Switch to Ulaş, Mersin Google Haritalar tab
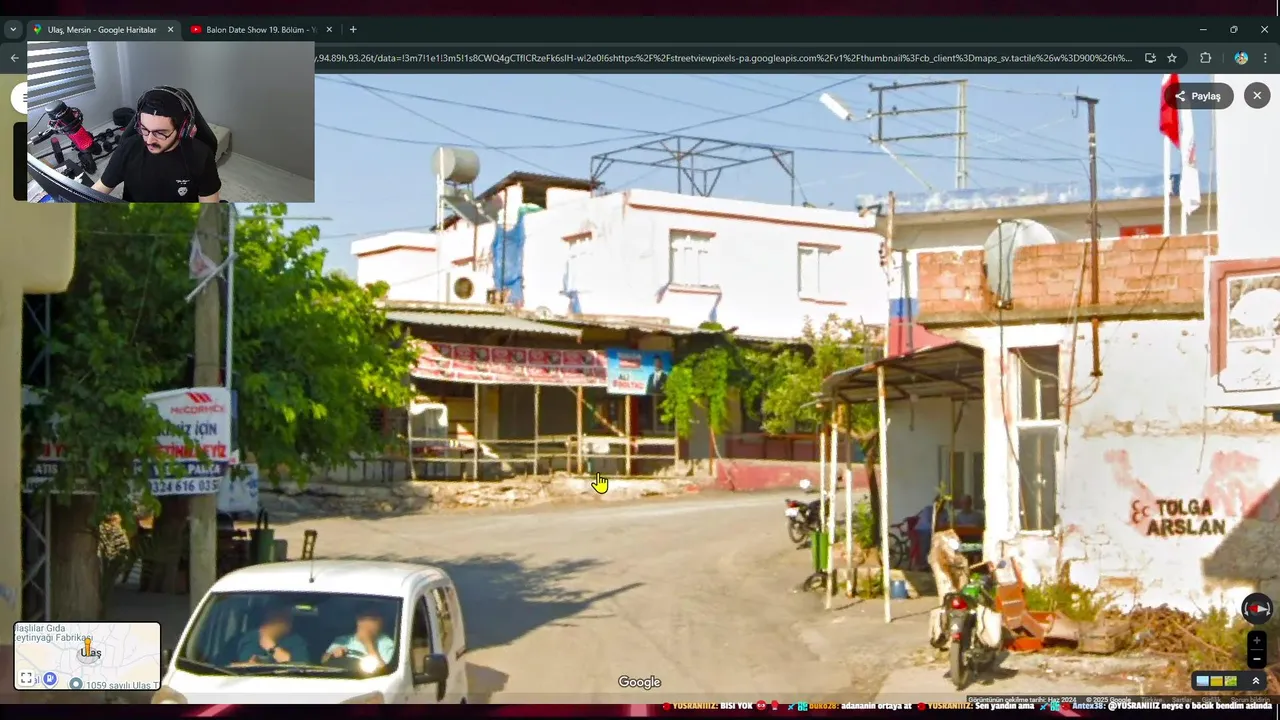The width and height of the screenshot is (1280, 720). coord(102,30)
